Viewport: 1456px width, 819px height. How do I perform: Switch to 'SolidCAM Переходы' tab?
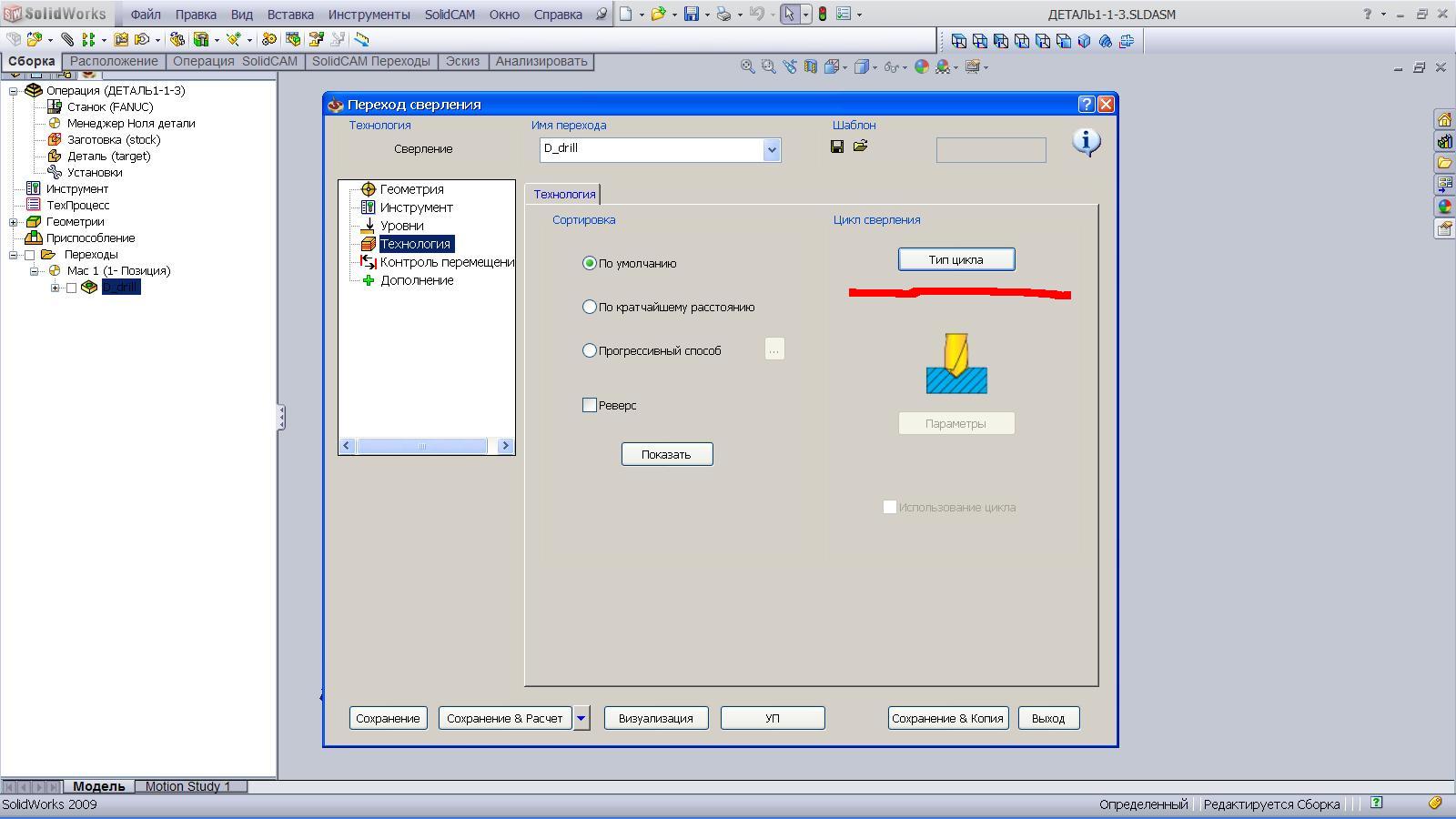[371, 61]
